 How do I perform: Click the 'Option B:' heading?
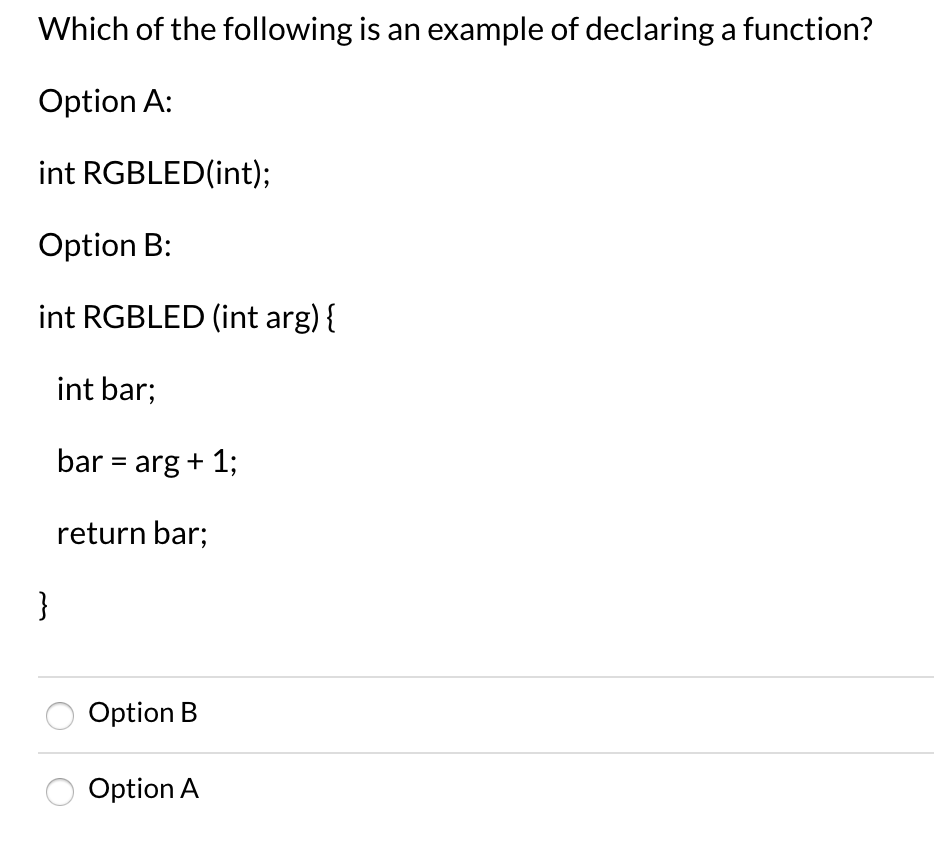point(104,245)
